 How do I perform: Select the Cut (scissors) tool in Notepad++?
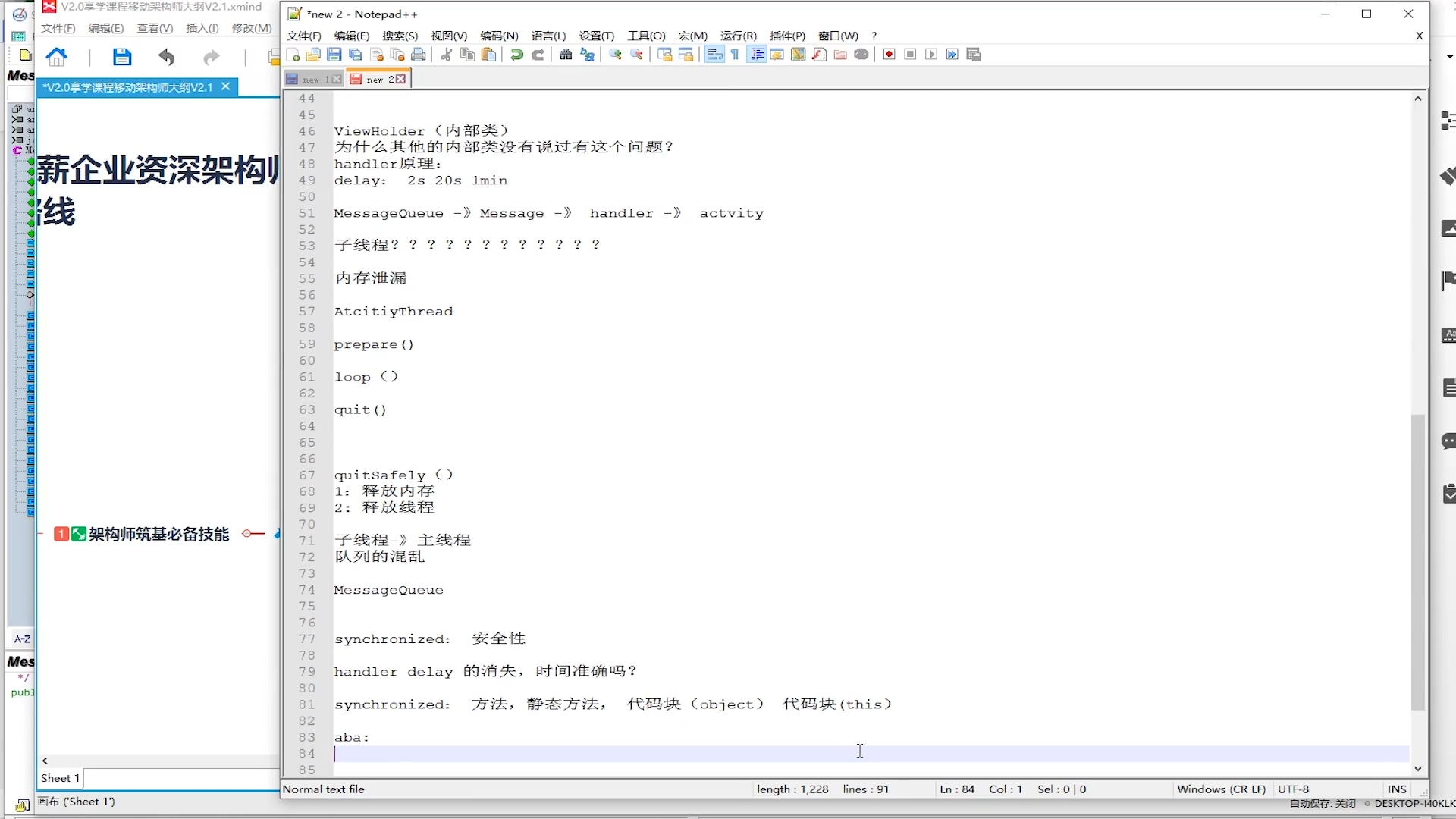point(446,55)
